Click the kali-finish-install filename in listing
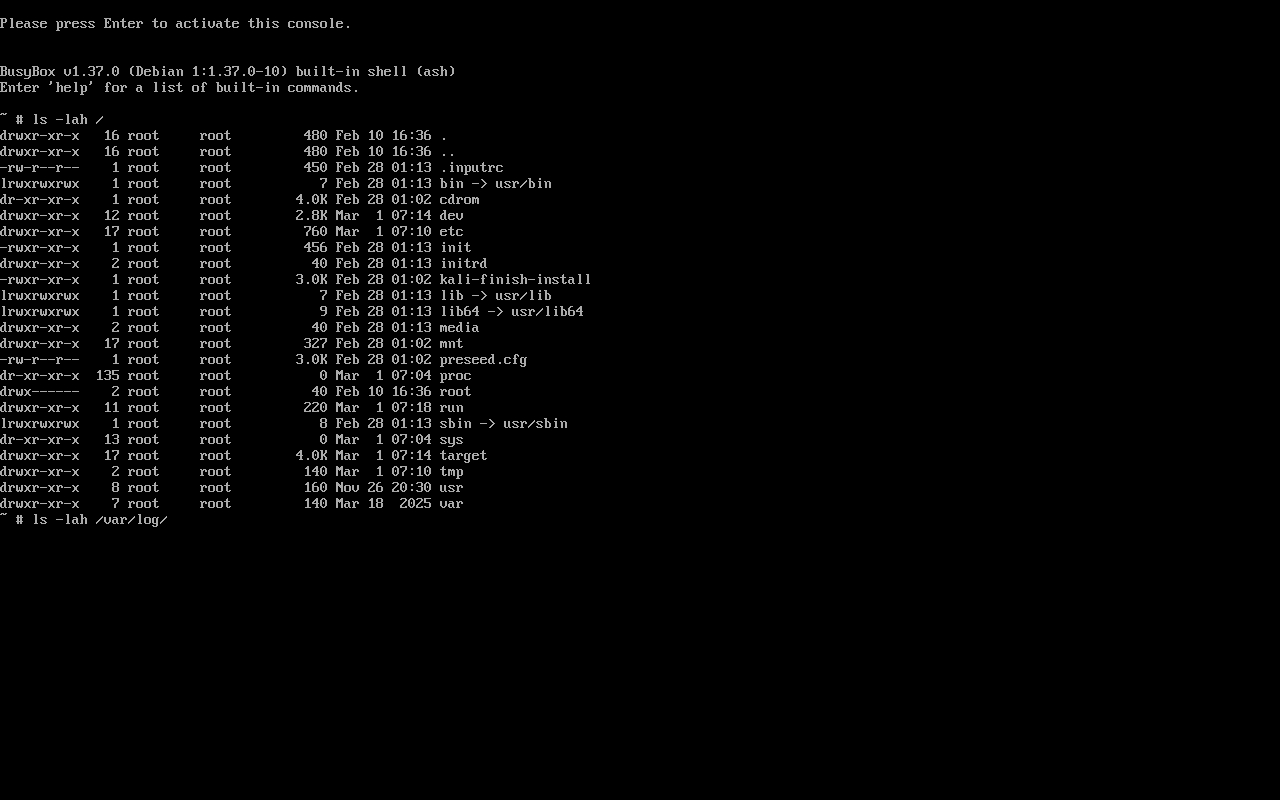This screenshot has width=1280, height=800. [x=515, y=280]
